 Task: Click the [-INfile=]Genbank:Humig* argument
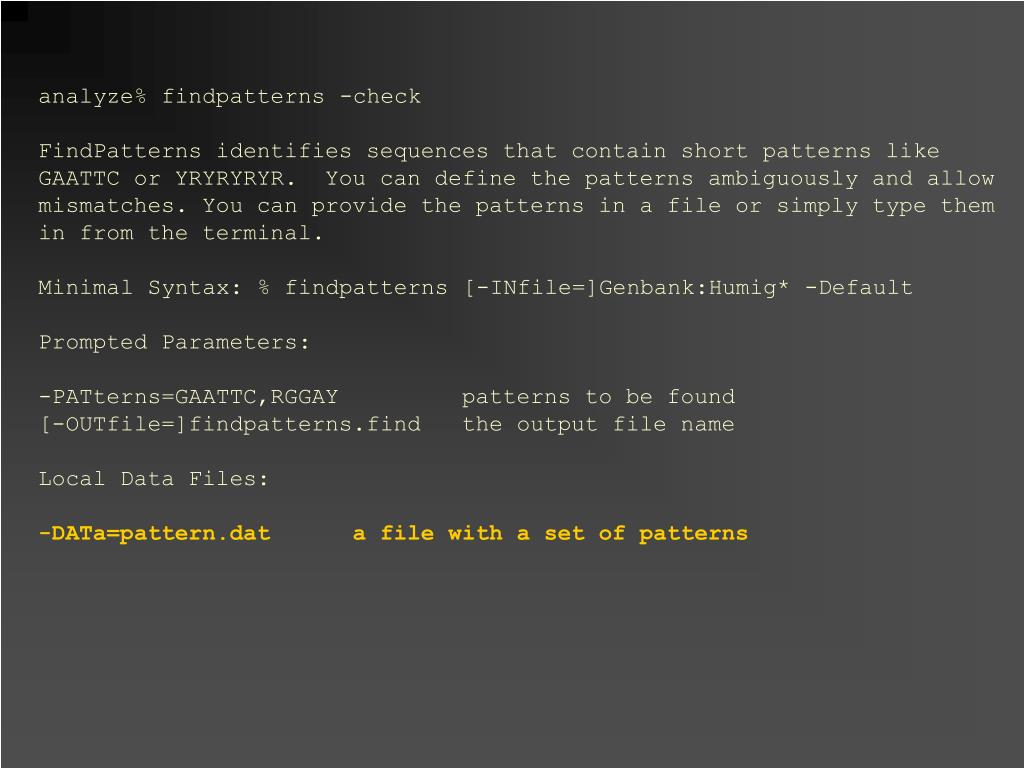tap(627, 288)
